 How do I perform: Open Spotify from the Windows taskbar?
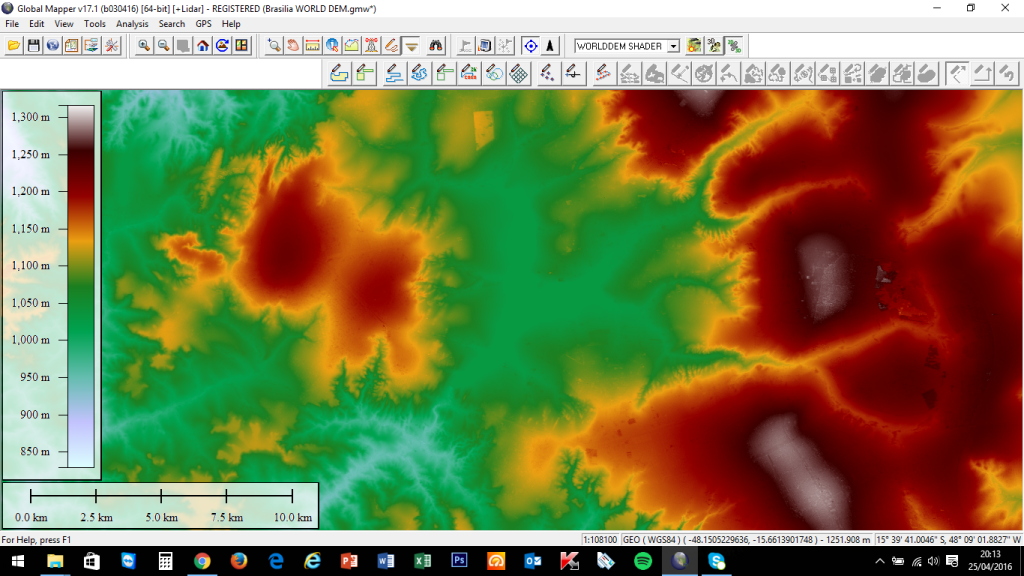643,561
